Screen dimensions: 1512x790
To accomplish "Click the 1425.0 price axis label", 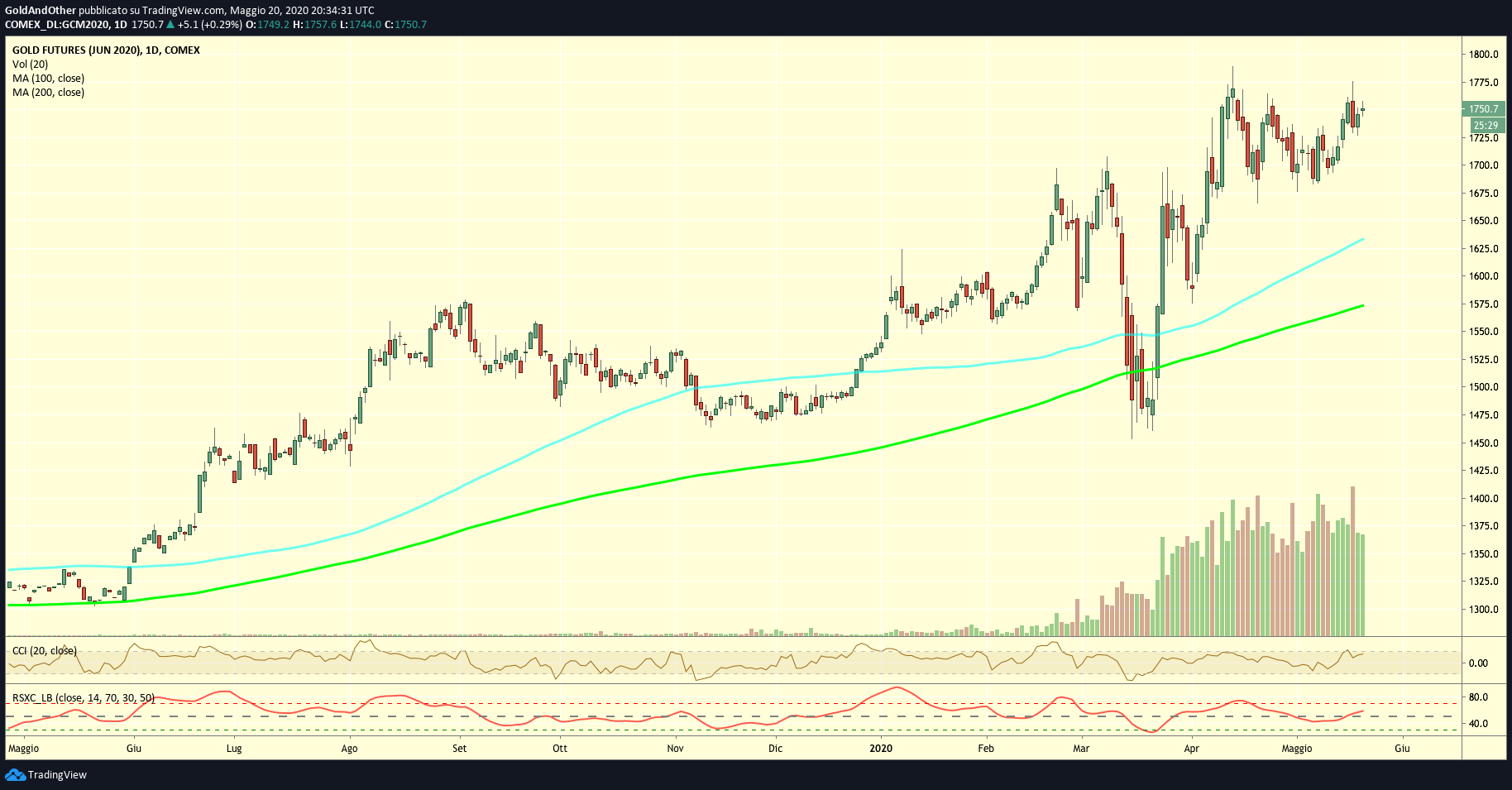I will tap(1484, 471).
